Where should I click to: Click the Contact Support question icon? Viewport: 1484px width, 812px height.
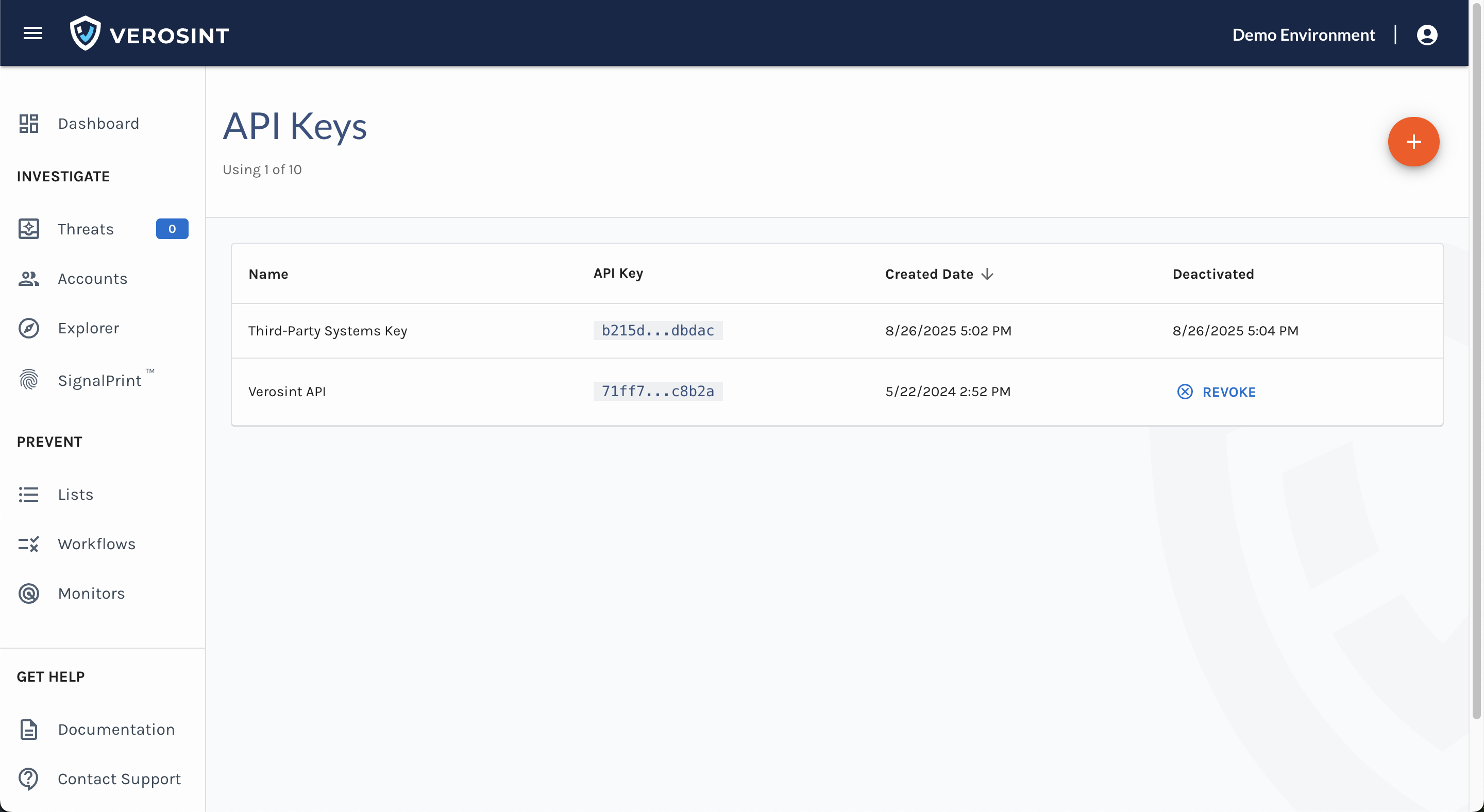(29, 779)
